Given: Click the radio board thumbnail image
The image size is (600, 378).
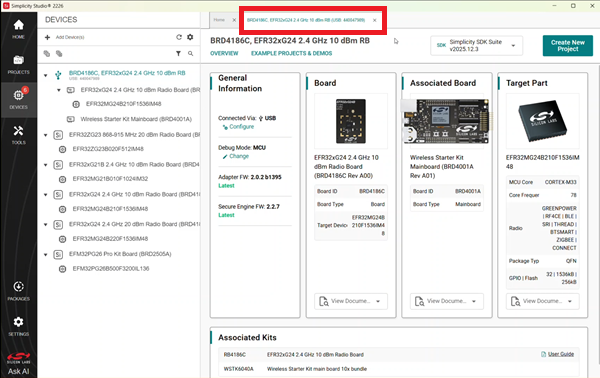Looking at the screenshot, I should [351, 121].
